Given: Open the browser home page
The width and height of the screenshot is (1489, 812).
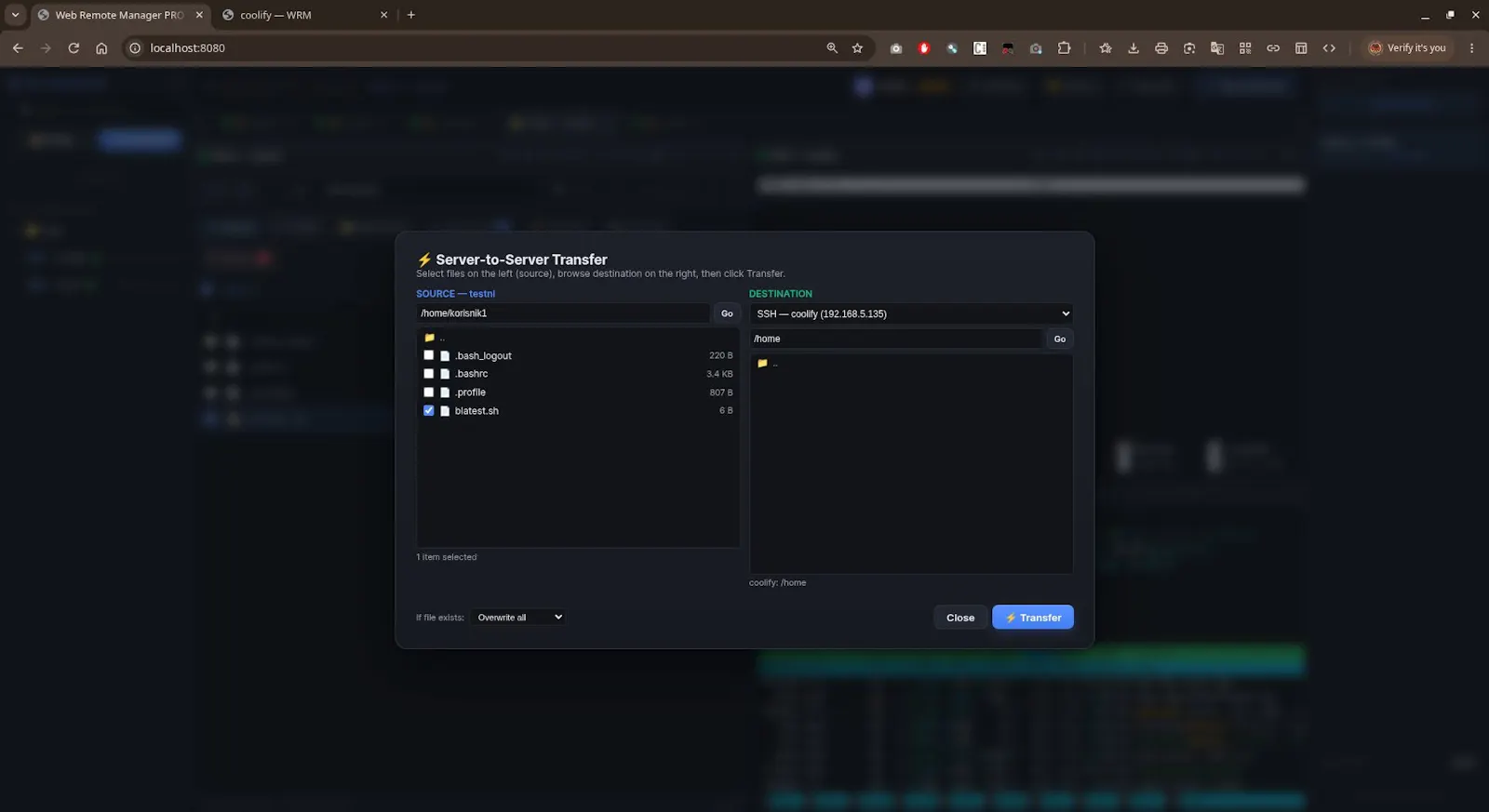Looking at the screenshot, I should click(x=101, y=48).
